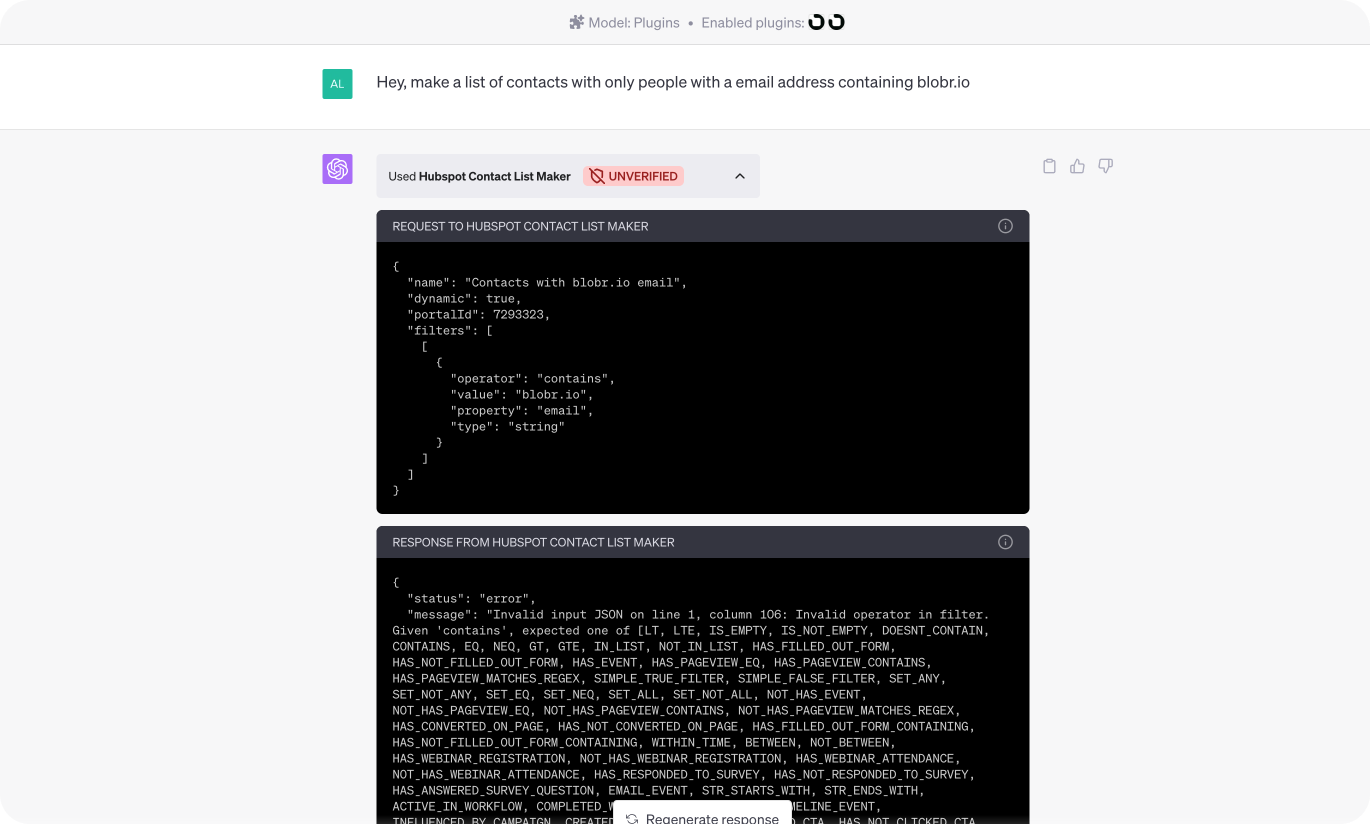Click the "dynamic": true line
Viewport: 1370px width, 824px height.
[x=464, y=298]
